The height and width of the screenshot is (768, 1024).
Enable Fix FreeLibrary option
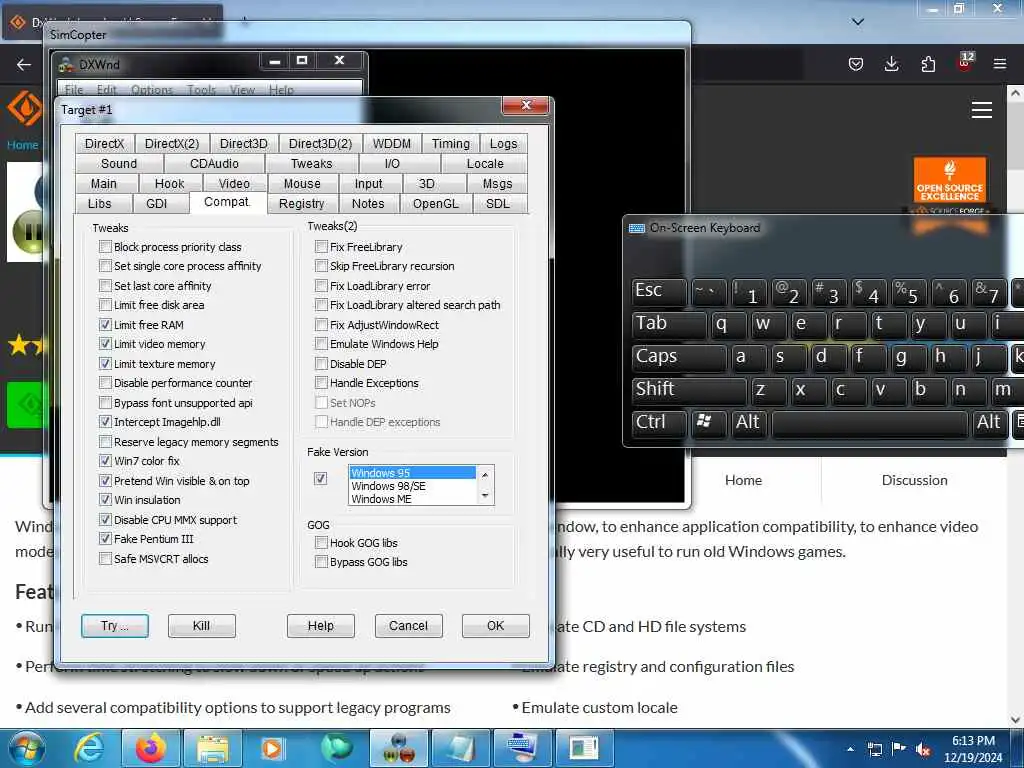click(x=321, y=247)
